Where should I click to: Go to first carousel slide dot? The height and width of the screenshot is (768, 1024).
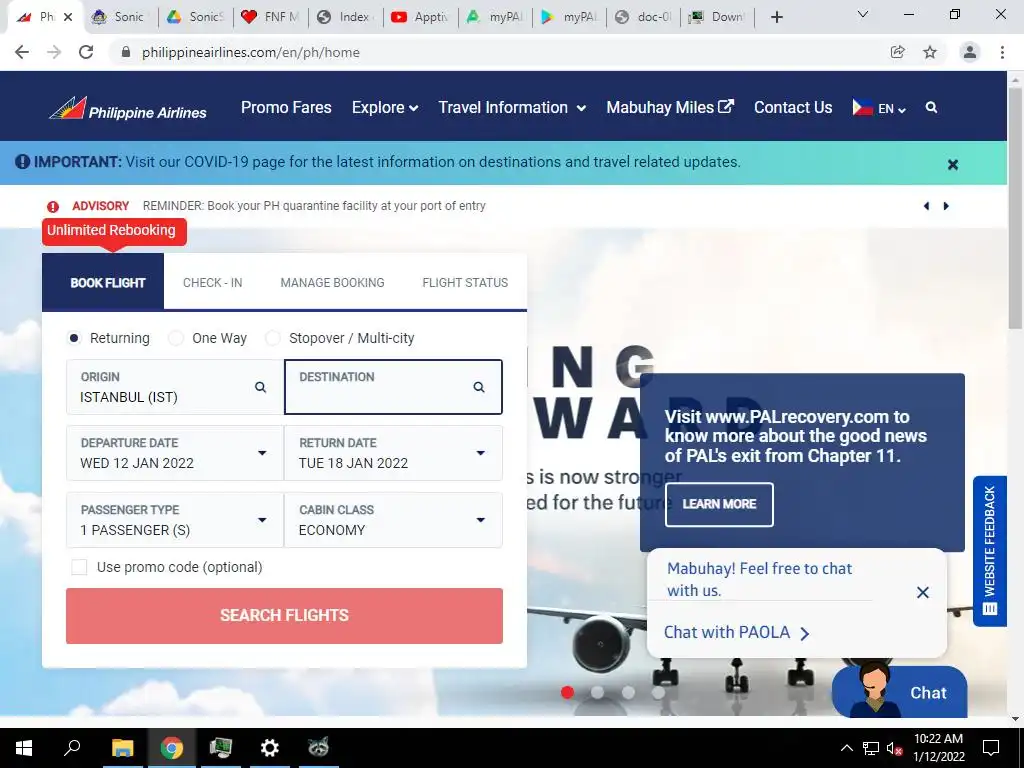[568, 692]
